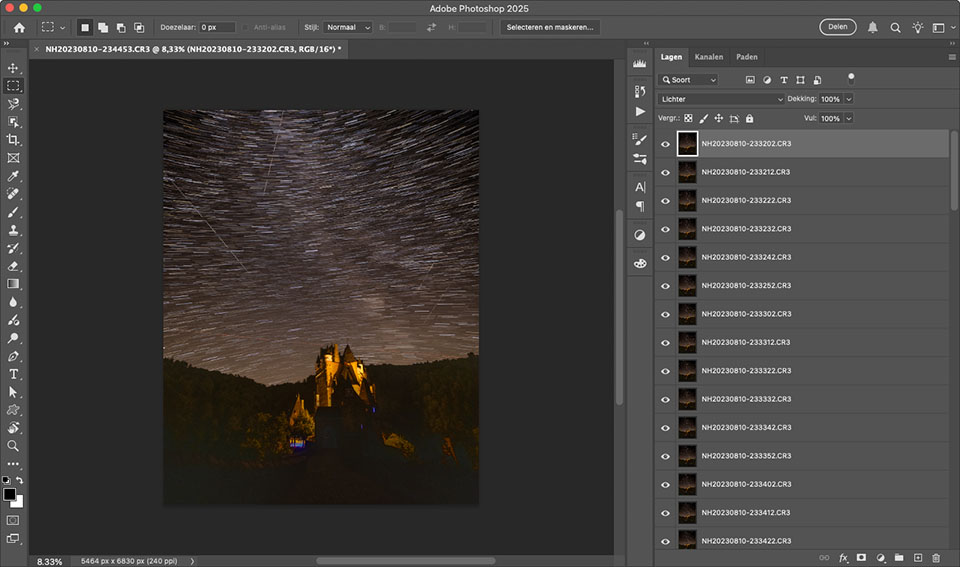Click the Home icon in options bar

click(x=19, y=27)
